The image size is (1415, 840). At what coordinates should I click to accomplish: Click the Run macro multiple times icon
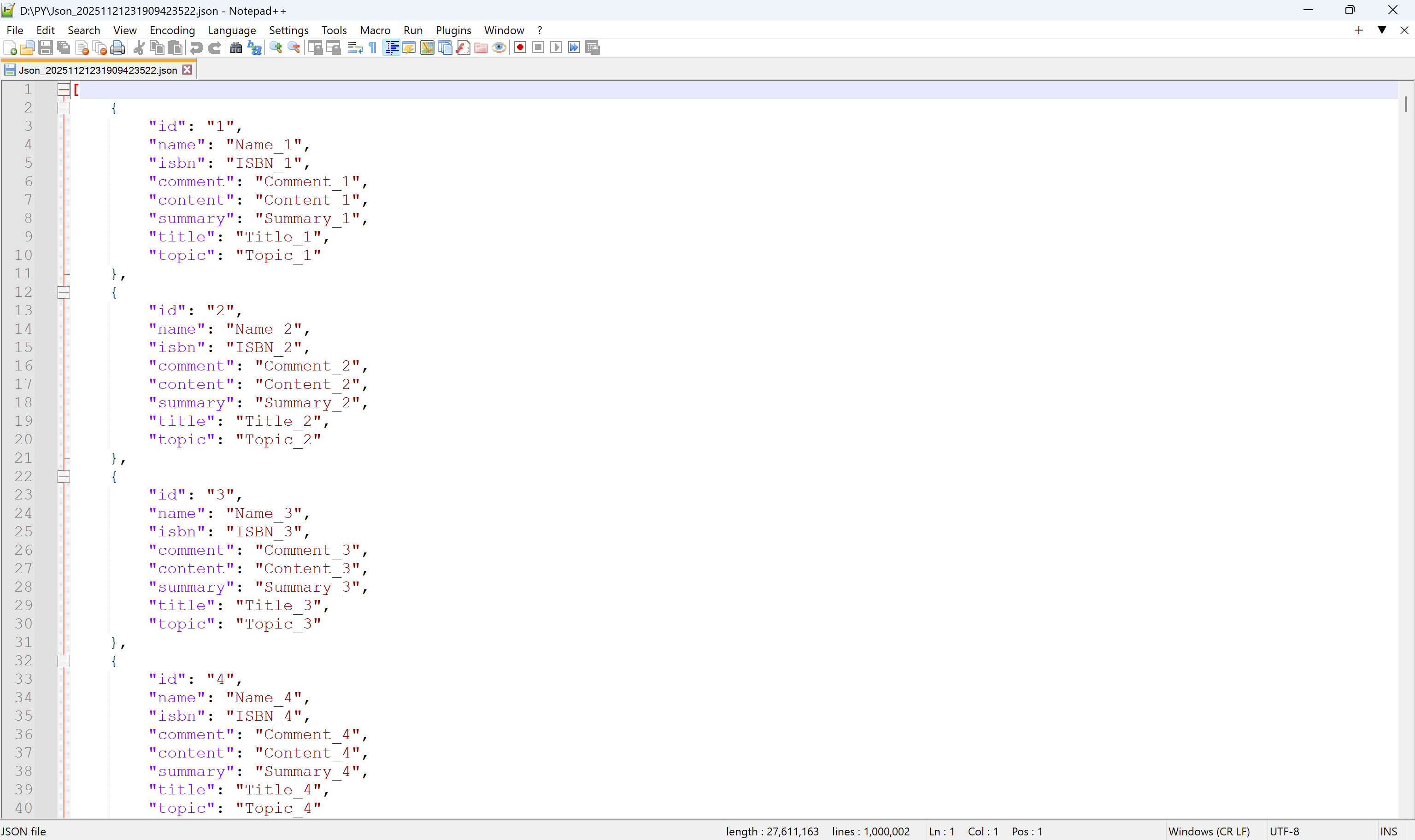click(x=574, y=47)
